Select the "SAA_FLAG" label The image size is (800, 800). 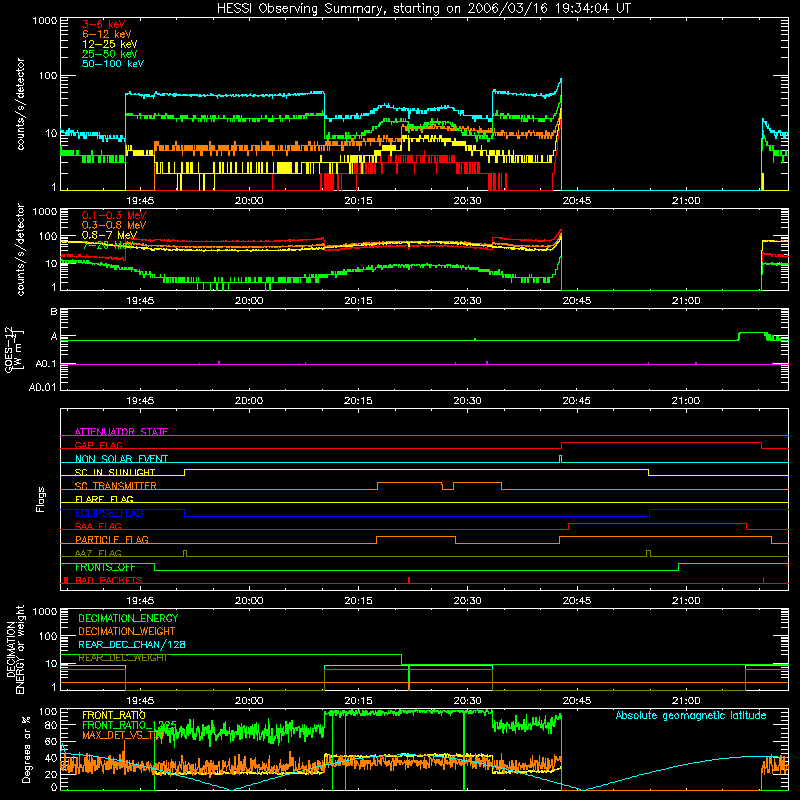(98, 526)
